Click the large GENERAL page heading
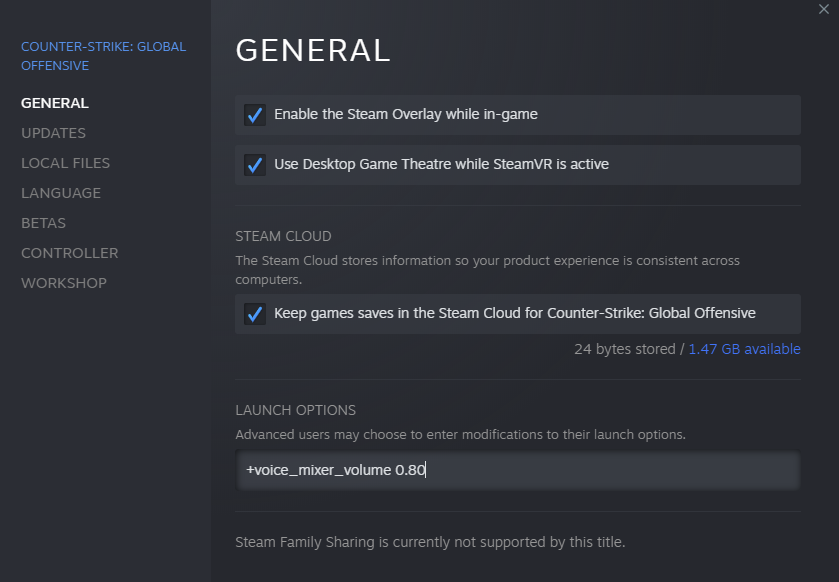 coord(312,50)
